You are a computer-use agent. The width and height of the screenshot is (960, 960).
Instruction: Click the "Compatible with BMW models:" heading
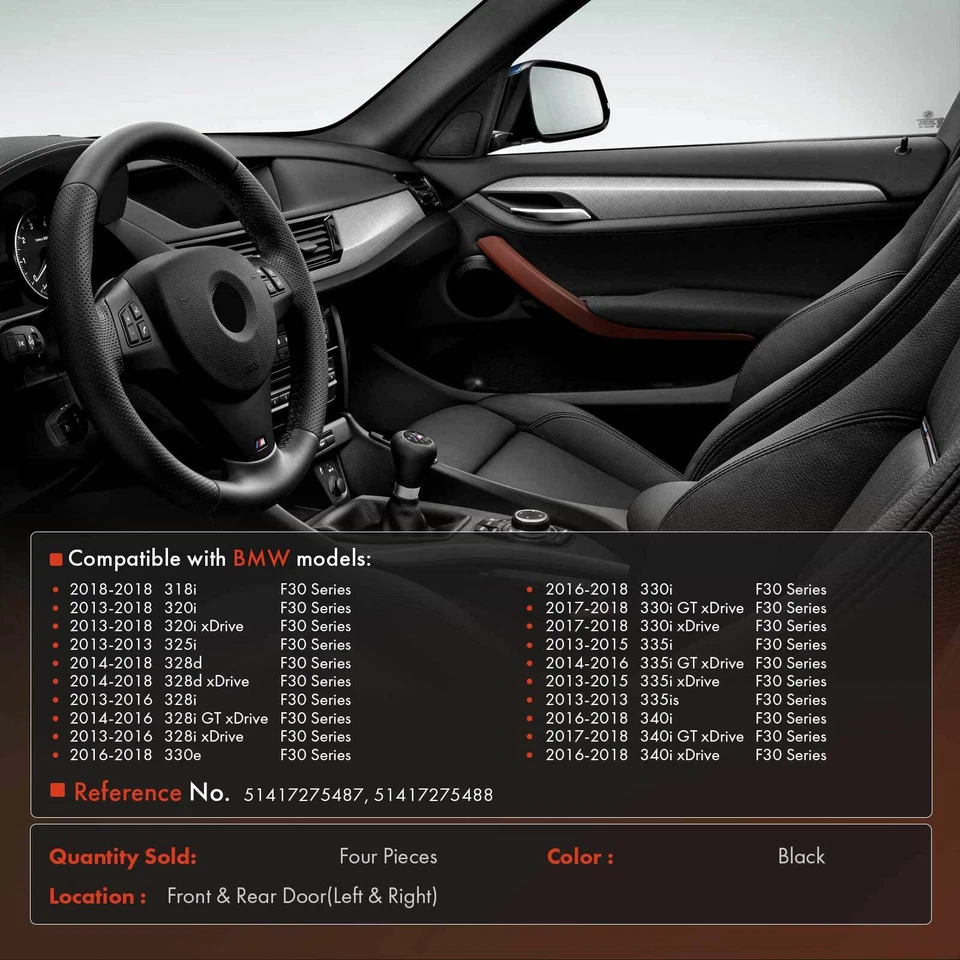[219, 558]
